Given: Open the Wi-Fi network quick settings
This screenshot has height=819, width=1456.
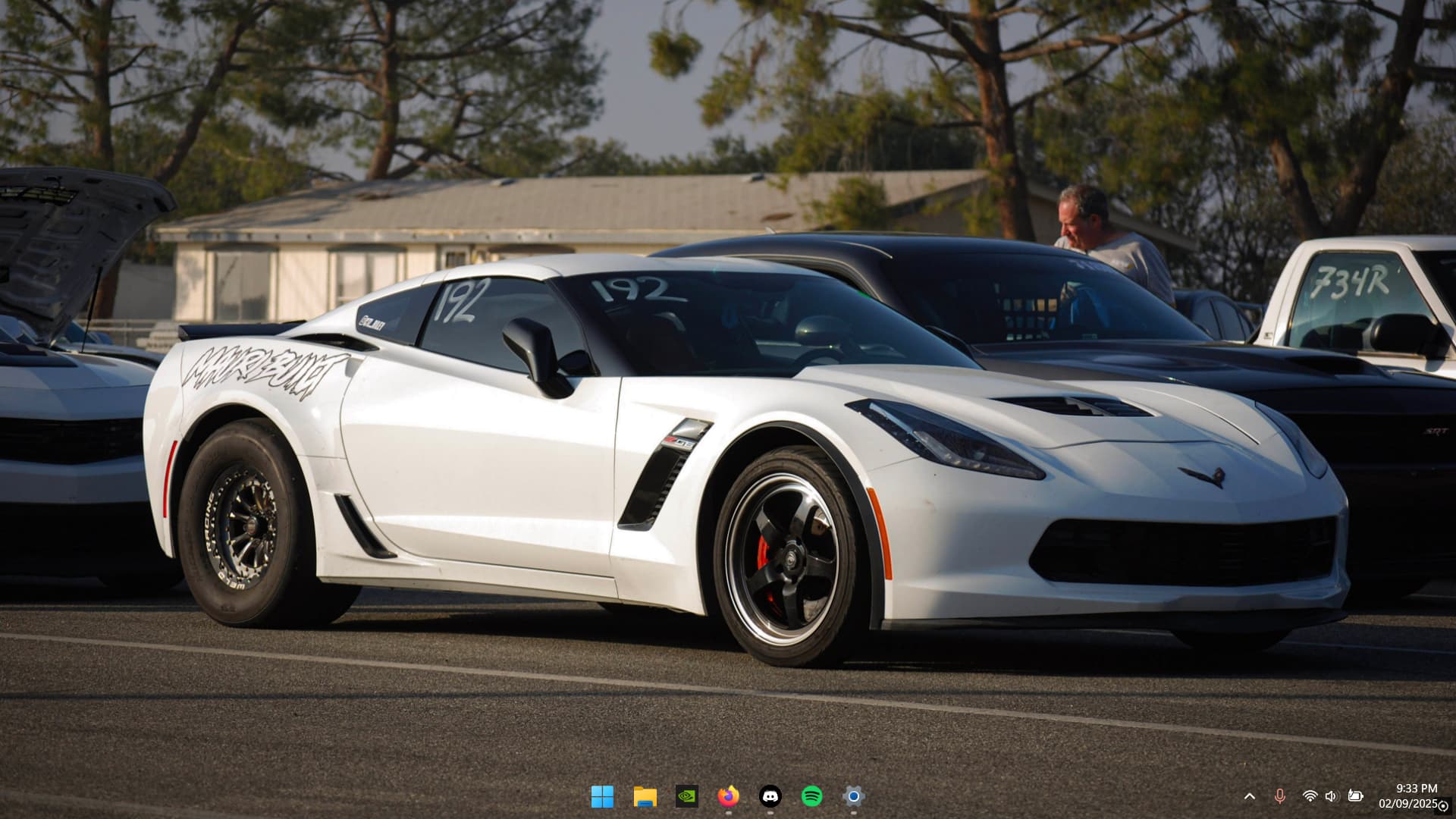Looking at the screenshot, I should (1310, 796).
